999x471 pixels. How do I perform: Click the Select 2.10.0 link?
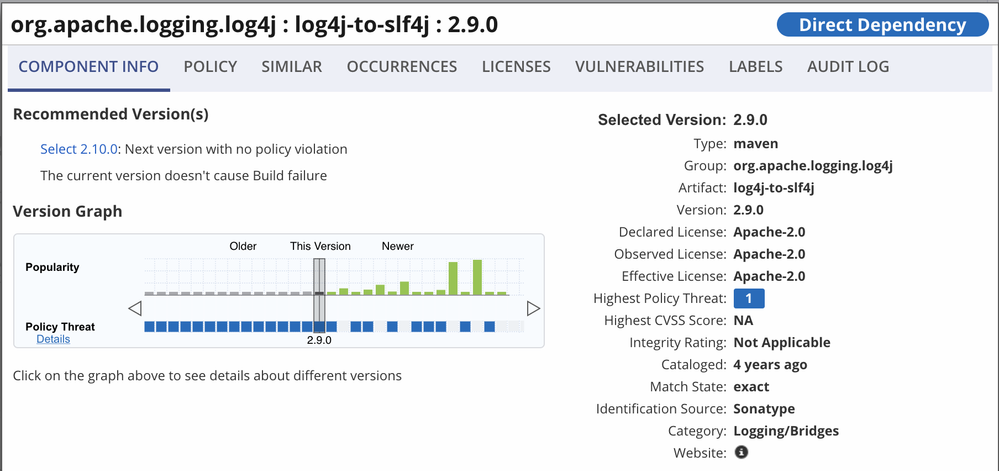tap(79, 149)
